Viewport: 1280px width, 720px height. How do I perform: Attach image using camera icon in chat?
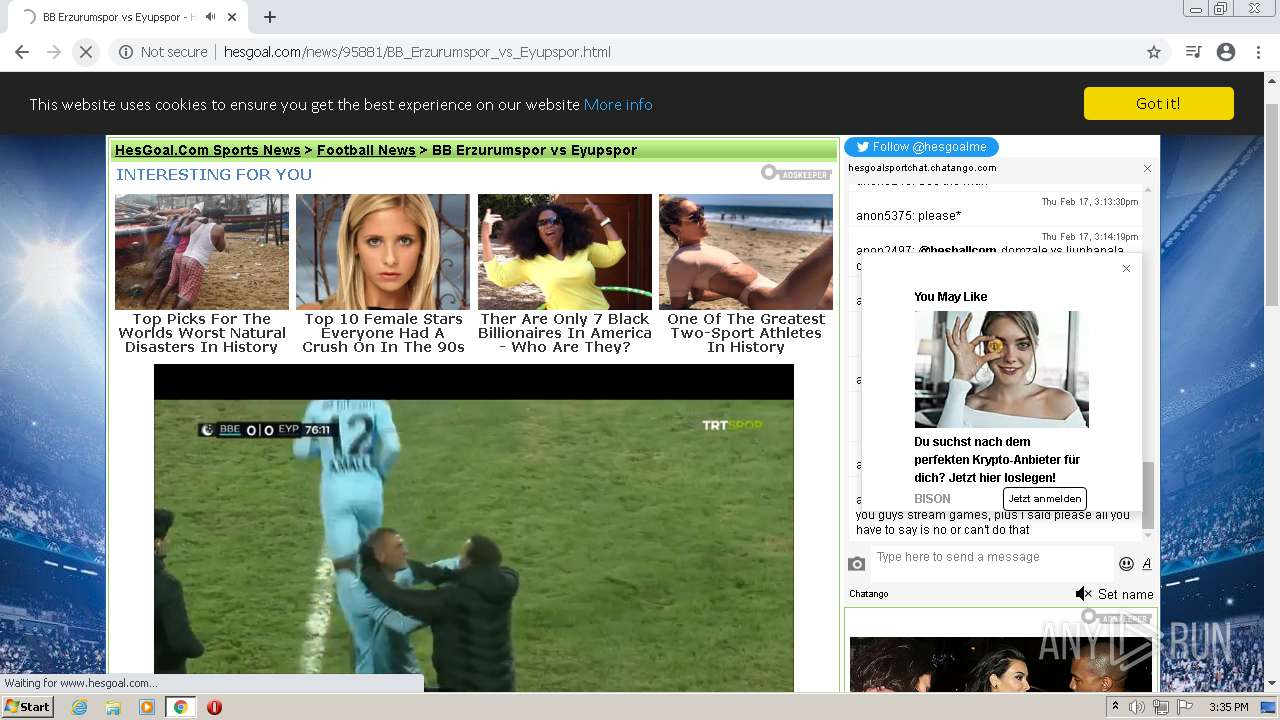856,564
